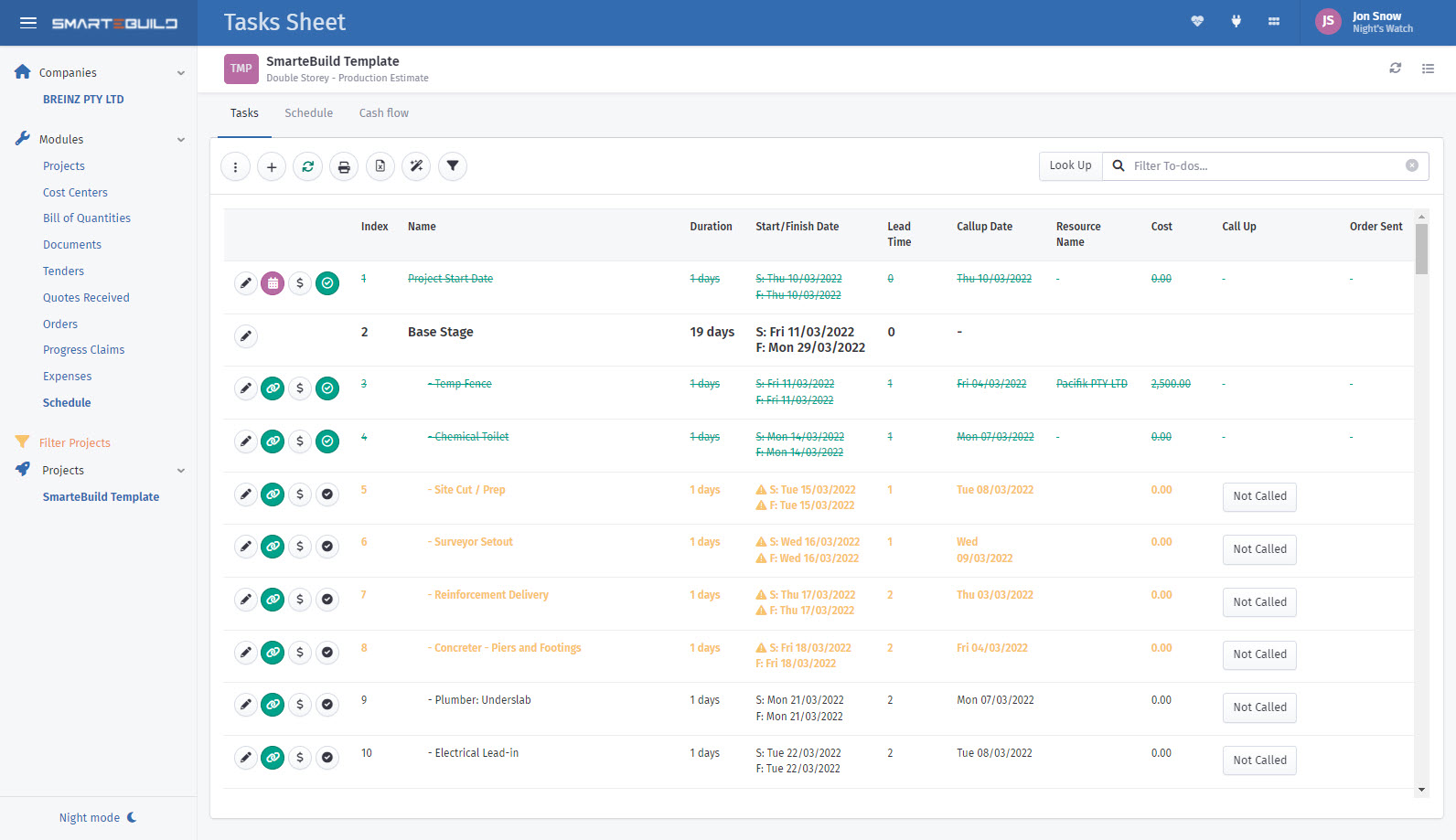Viewport: 1456px width, 840px height.
Task: Toggle the hamburger sidebar menu
Action: click(28, 23)
